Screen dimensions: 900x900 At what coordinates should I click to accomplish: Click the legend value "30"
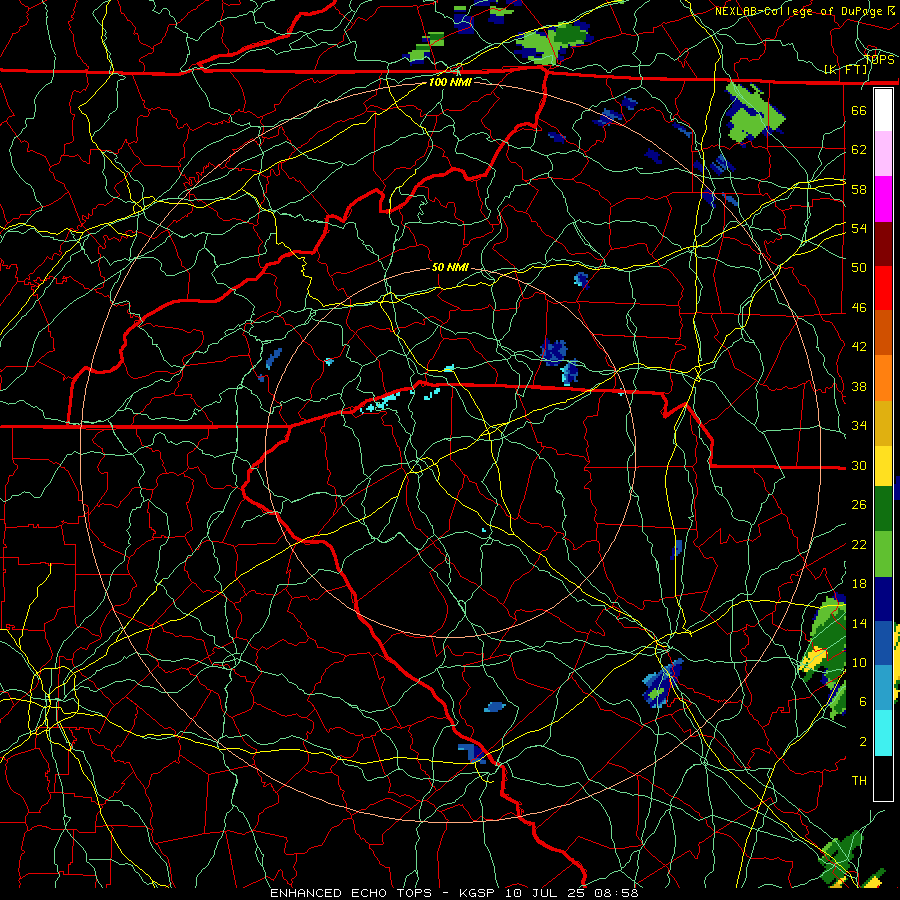point(859,465)
